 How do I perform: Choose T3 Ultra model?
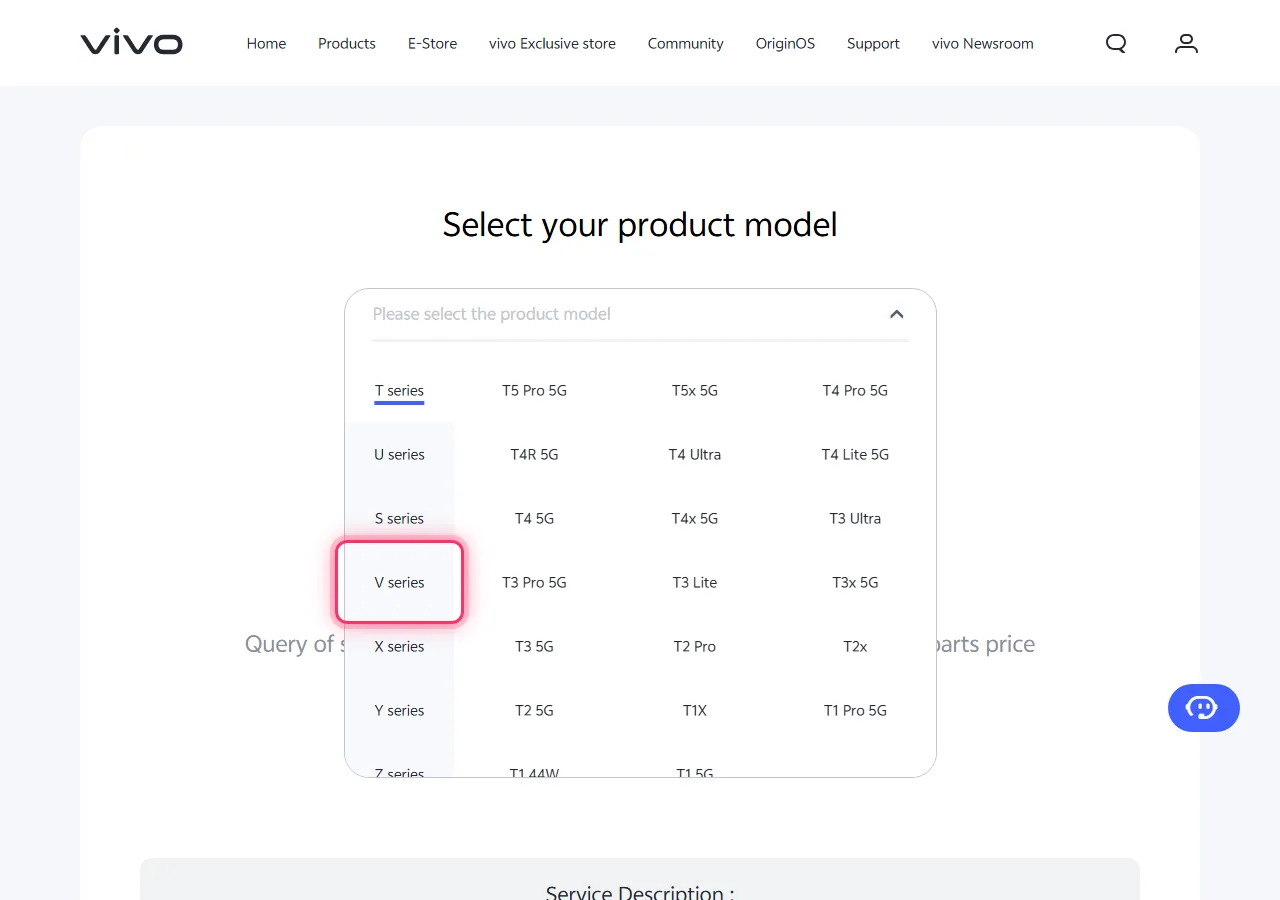point(855,518)
